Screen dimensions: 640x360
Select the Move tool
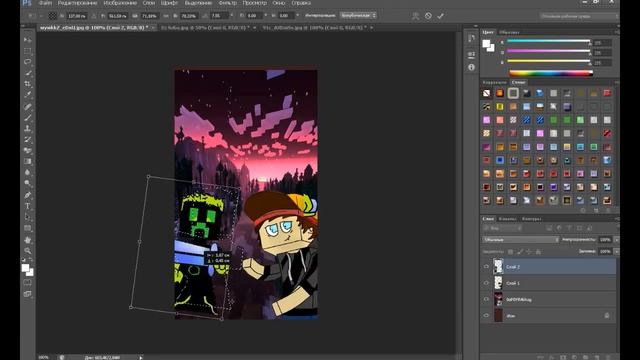coord(27,40)
